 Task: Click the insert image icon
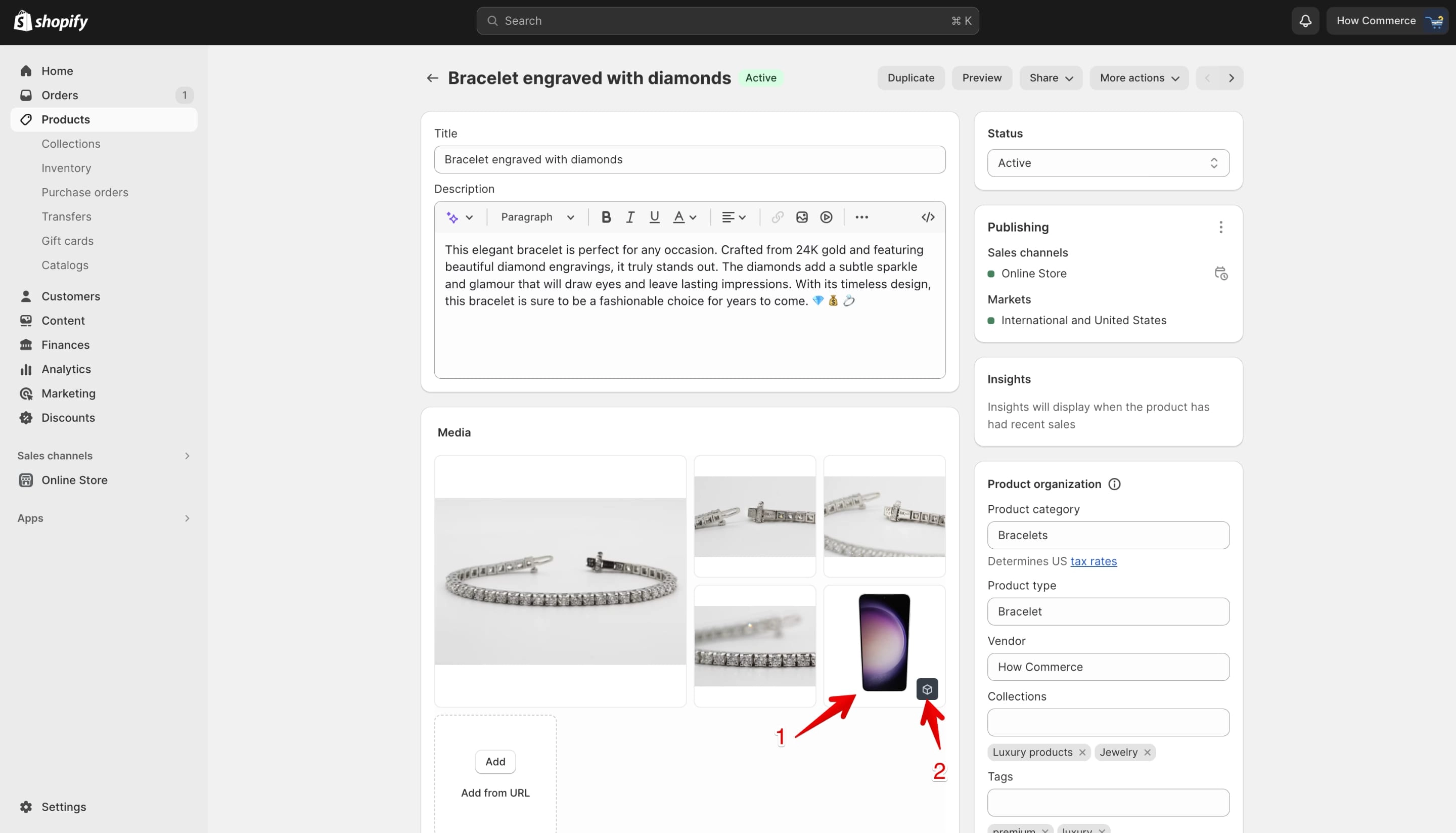point(802,217)
